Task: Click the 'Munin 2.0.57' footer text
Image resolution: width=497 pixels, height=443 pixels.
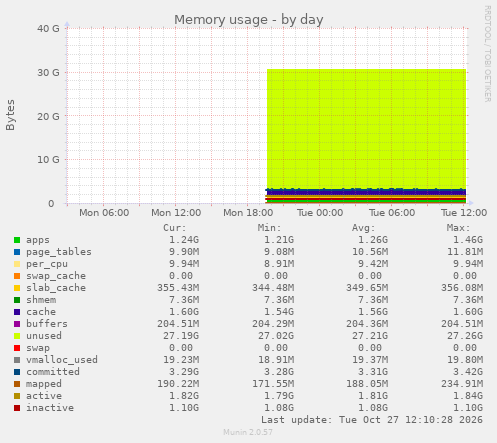Action: point(248,432)
